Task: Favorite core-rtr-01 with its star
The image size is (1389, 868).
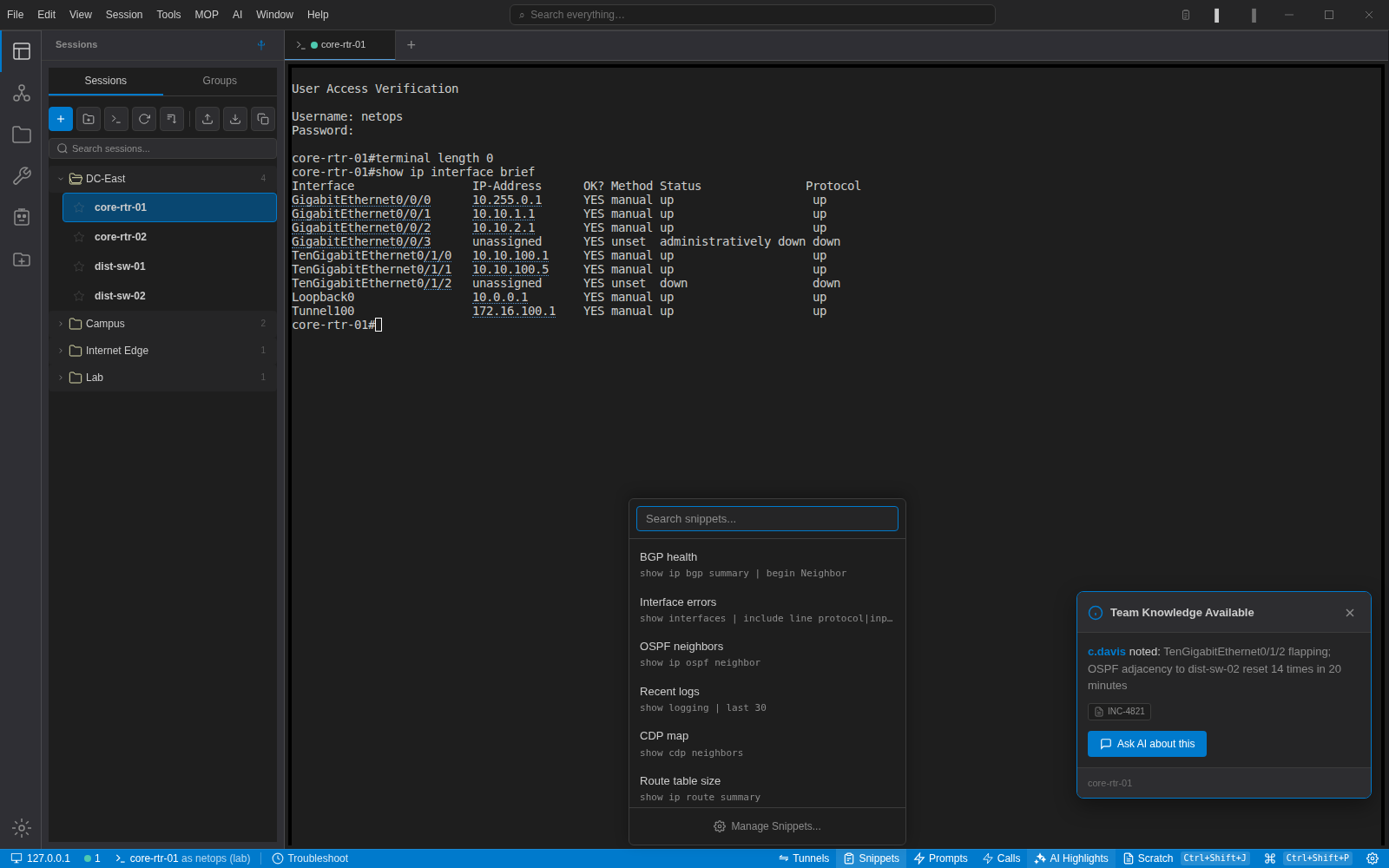Action: 79,207
